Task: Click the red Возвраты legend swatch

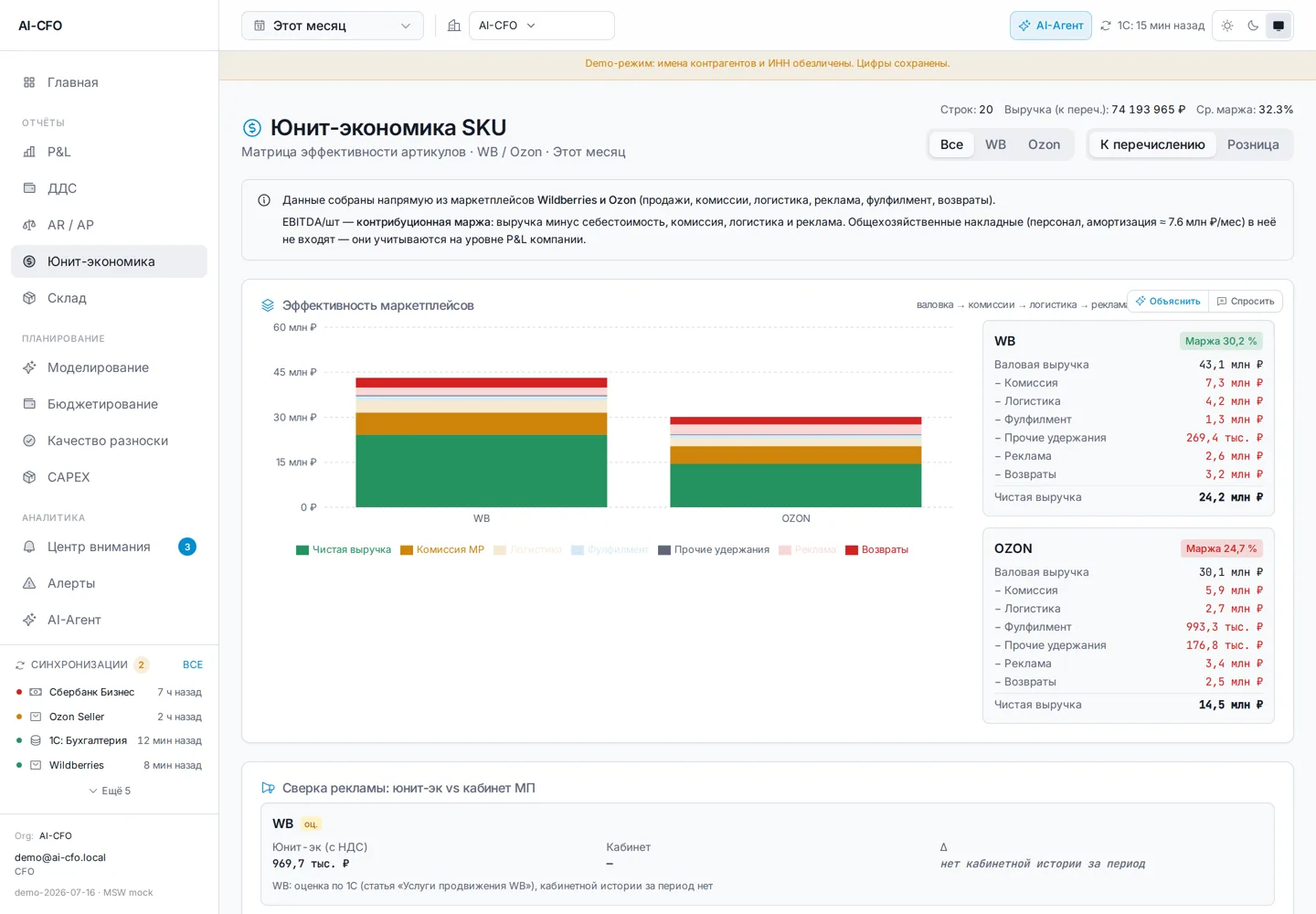Action: [852, 550]
